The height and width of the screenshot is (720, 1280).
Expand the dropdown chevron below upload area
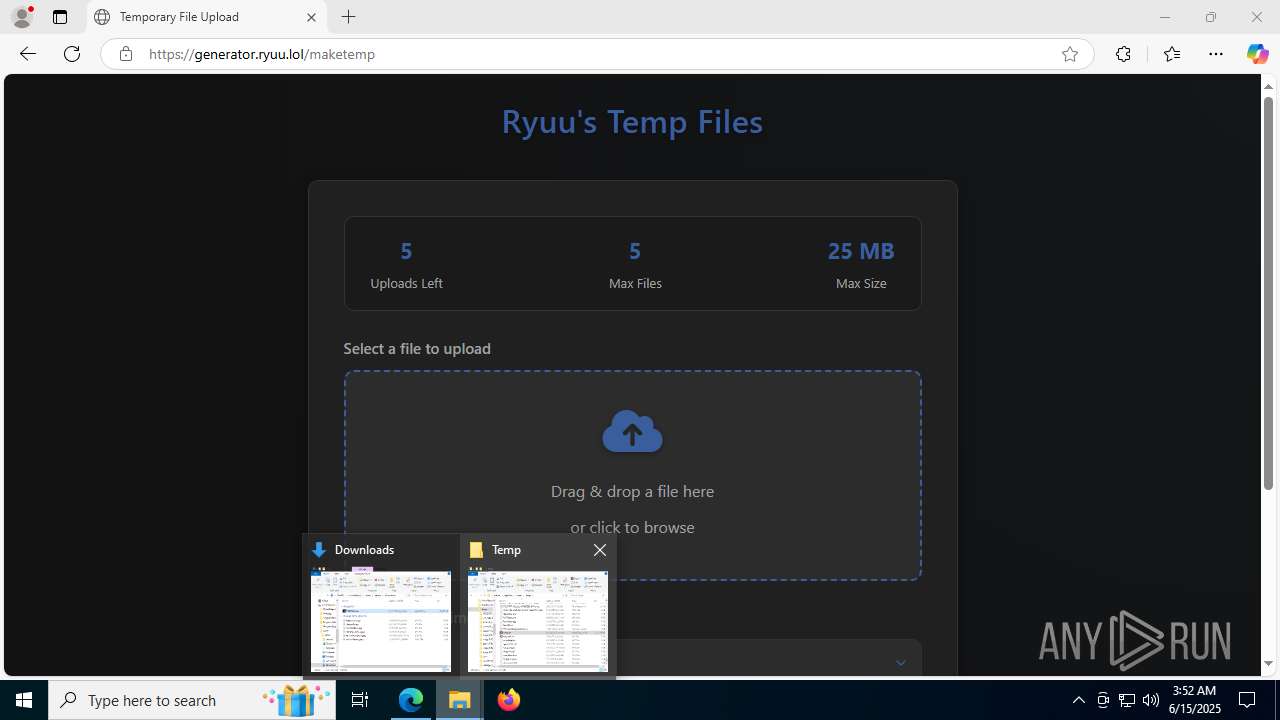[x=900, y=662]
